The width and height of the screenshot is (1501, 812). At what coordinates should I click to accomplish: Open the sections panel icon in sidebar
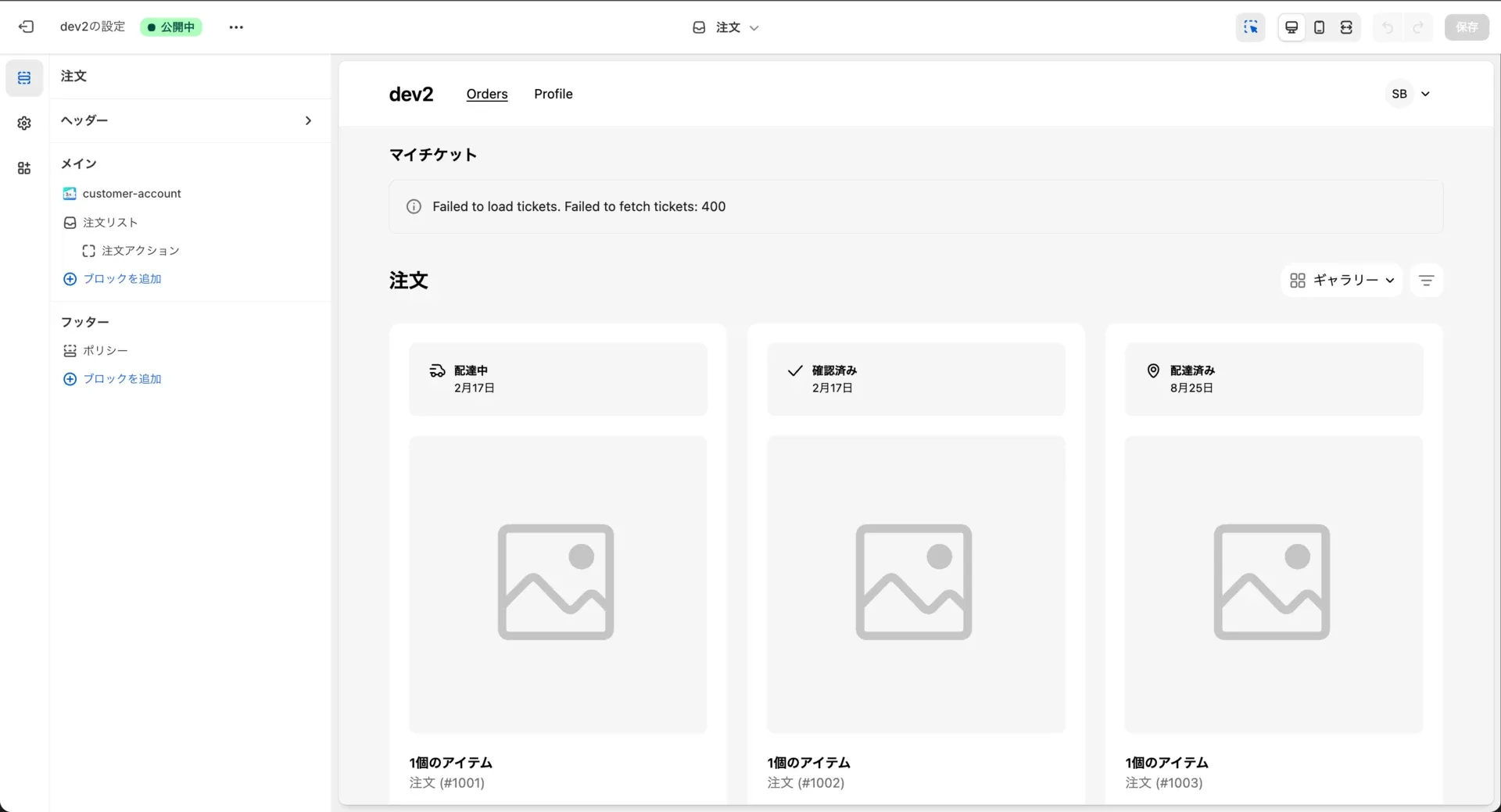click(x=24, y=78)
